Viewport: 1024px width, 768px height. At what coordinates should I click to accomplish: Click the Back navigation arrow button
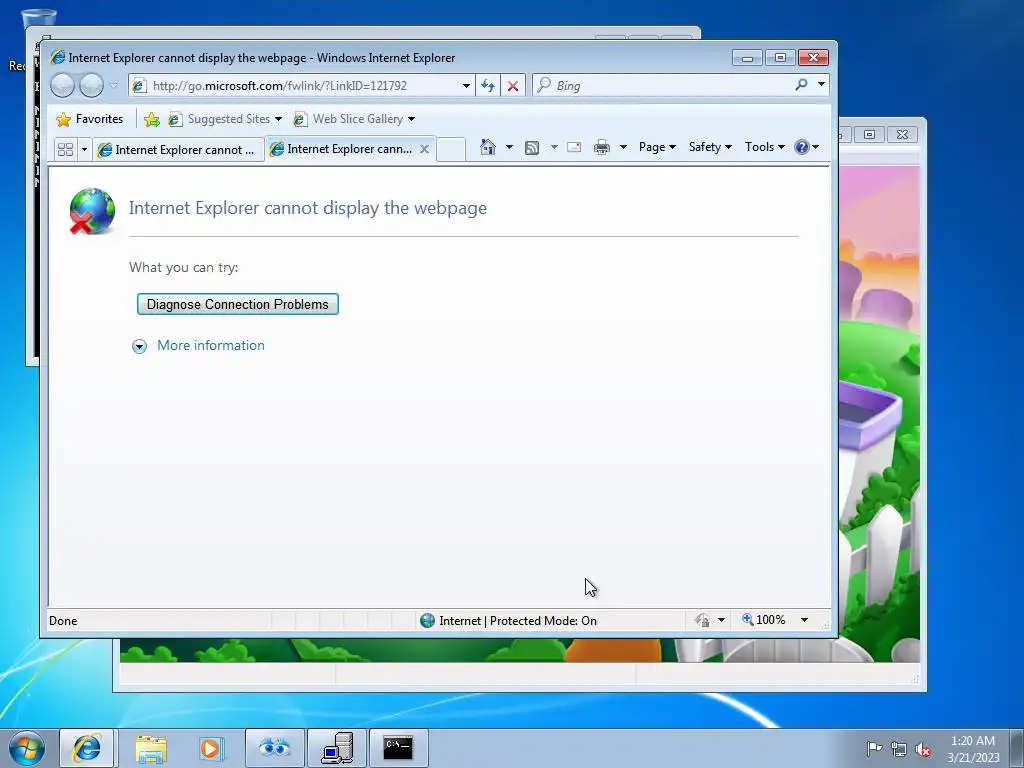(x=63, y=86)
